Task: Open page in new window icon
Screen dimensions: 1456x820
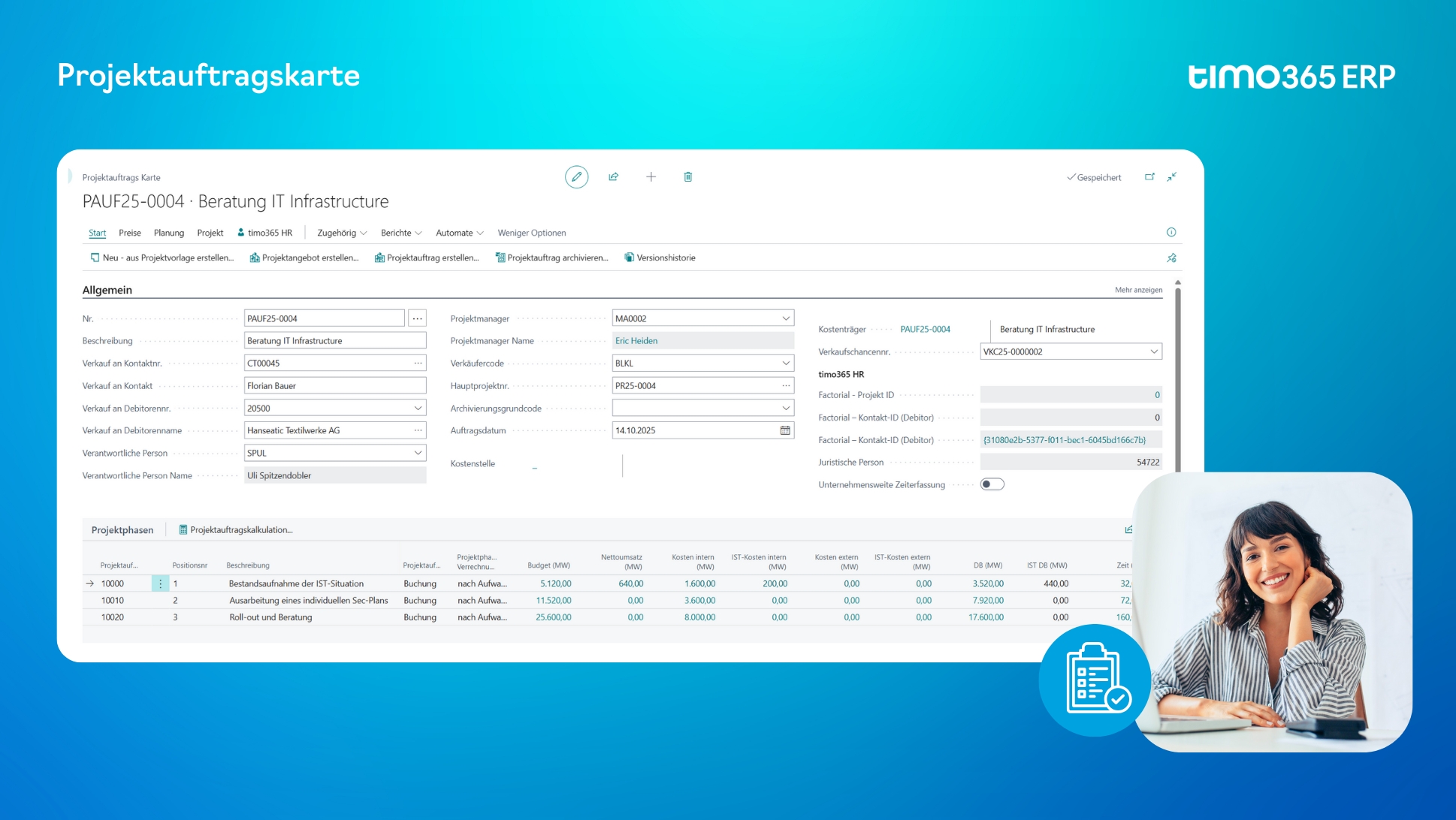Action: tap(1149, 177)
